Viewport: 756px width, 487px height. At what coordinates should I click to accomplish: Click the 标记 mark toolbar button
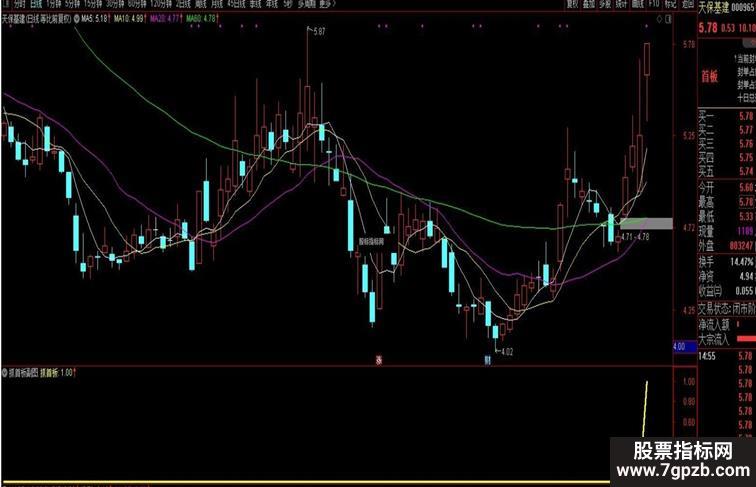(x=670, y=4)
